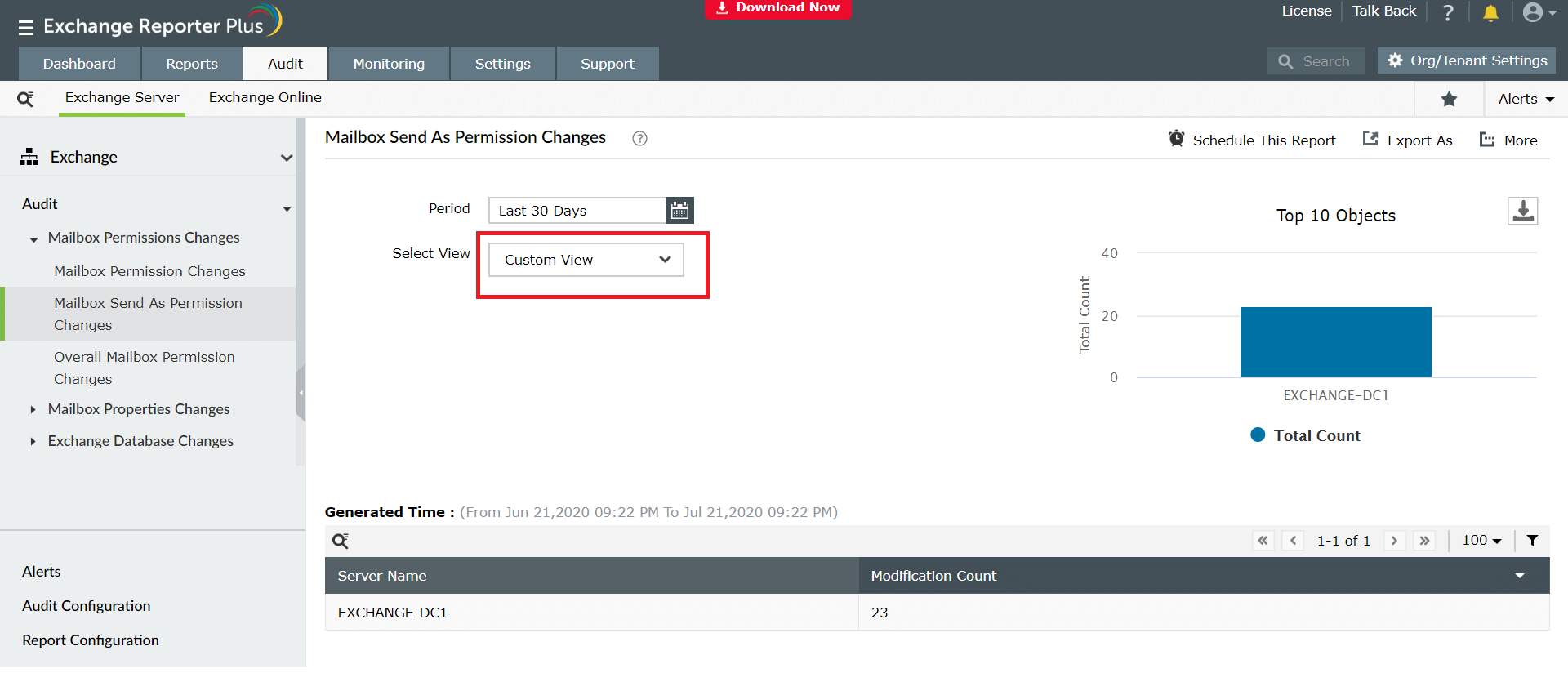Select the Exchange Online sub-tab
The image size is (1568, 682).
click(265, 98)
